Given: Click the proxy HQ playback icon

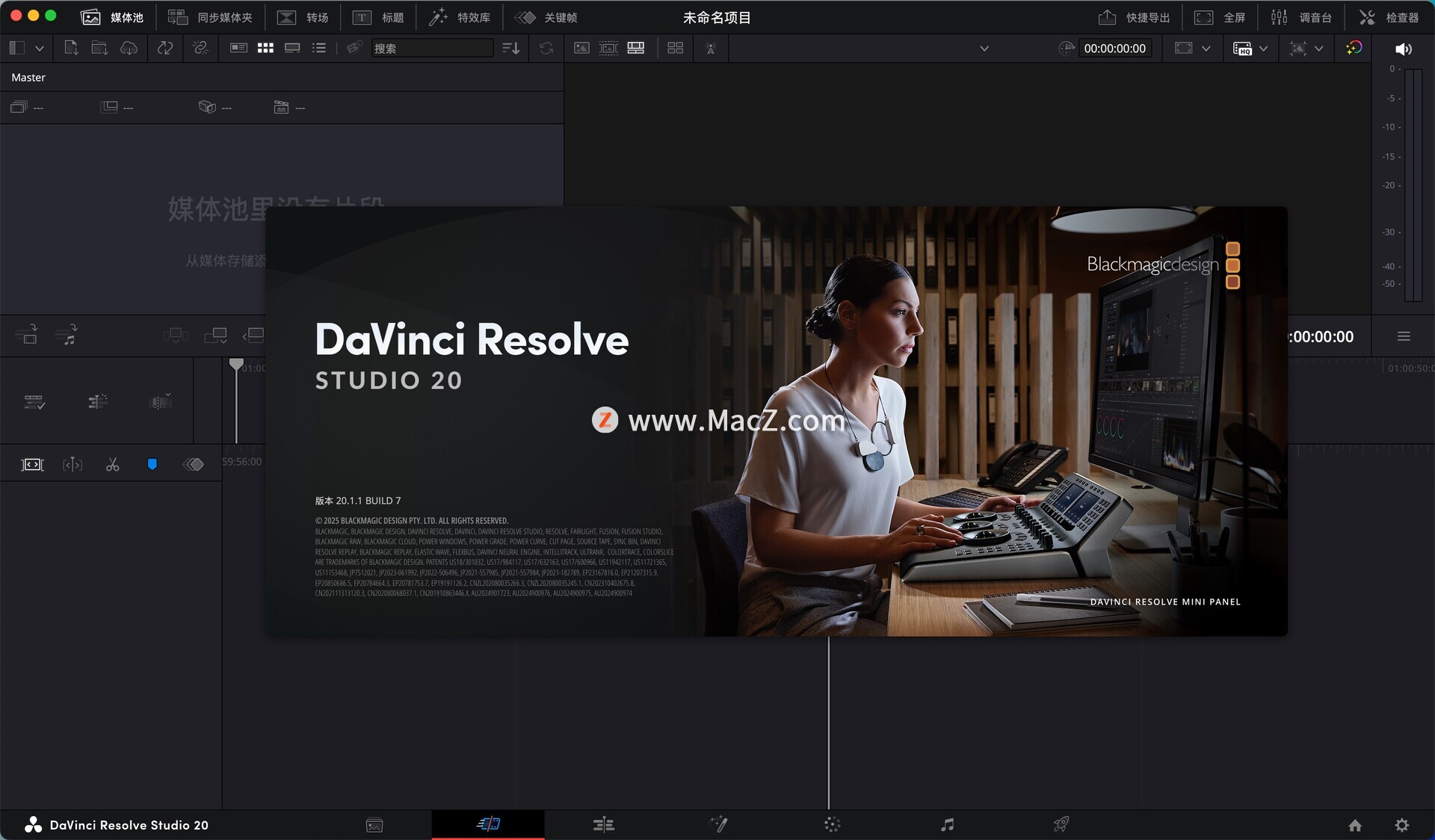Looking at the screenshot, I should pos(1242,49).
